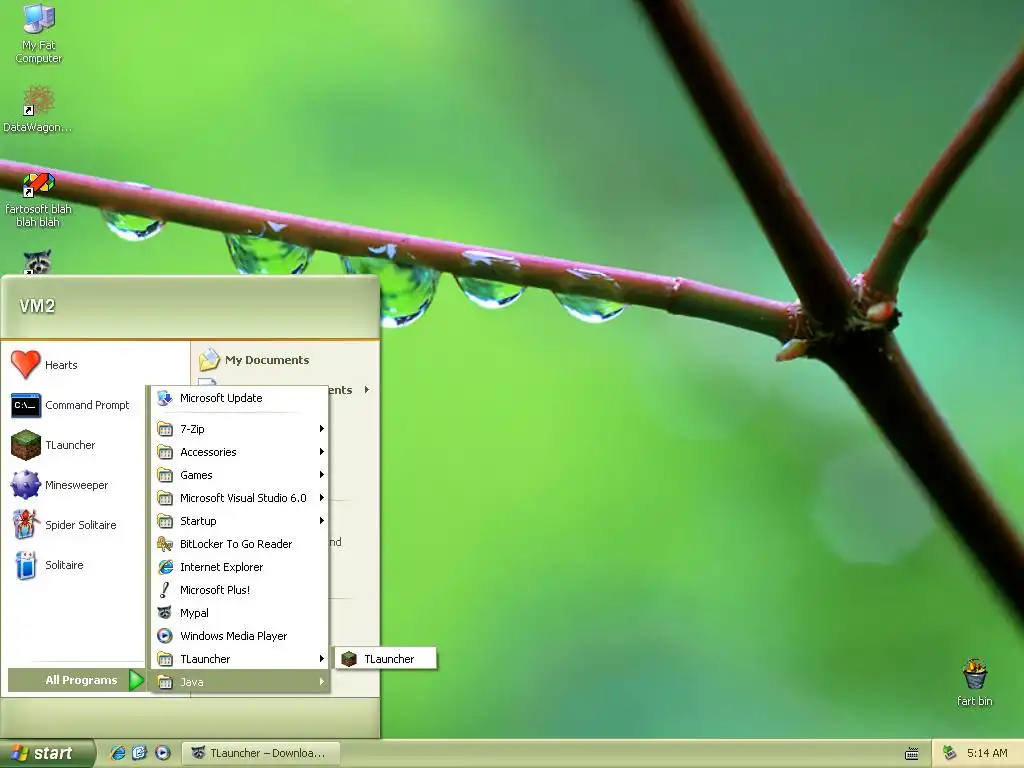
Task: Switch to TLauncher – Download taskbar window
Action: (261, 753)
